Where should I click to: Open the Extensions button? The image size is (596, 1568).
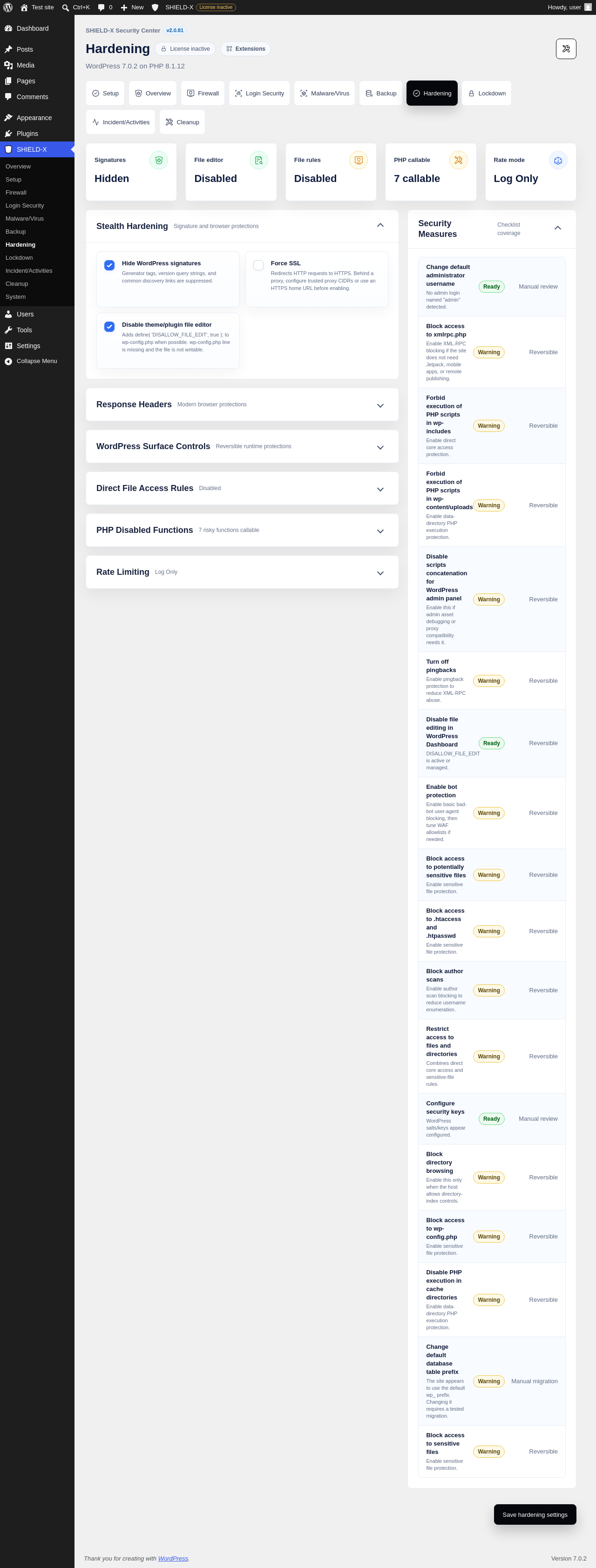(245, 49)
